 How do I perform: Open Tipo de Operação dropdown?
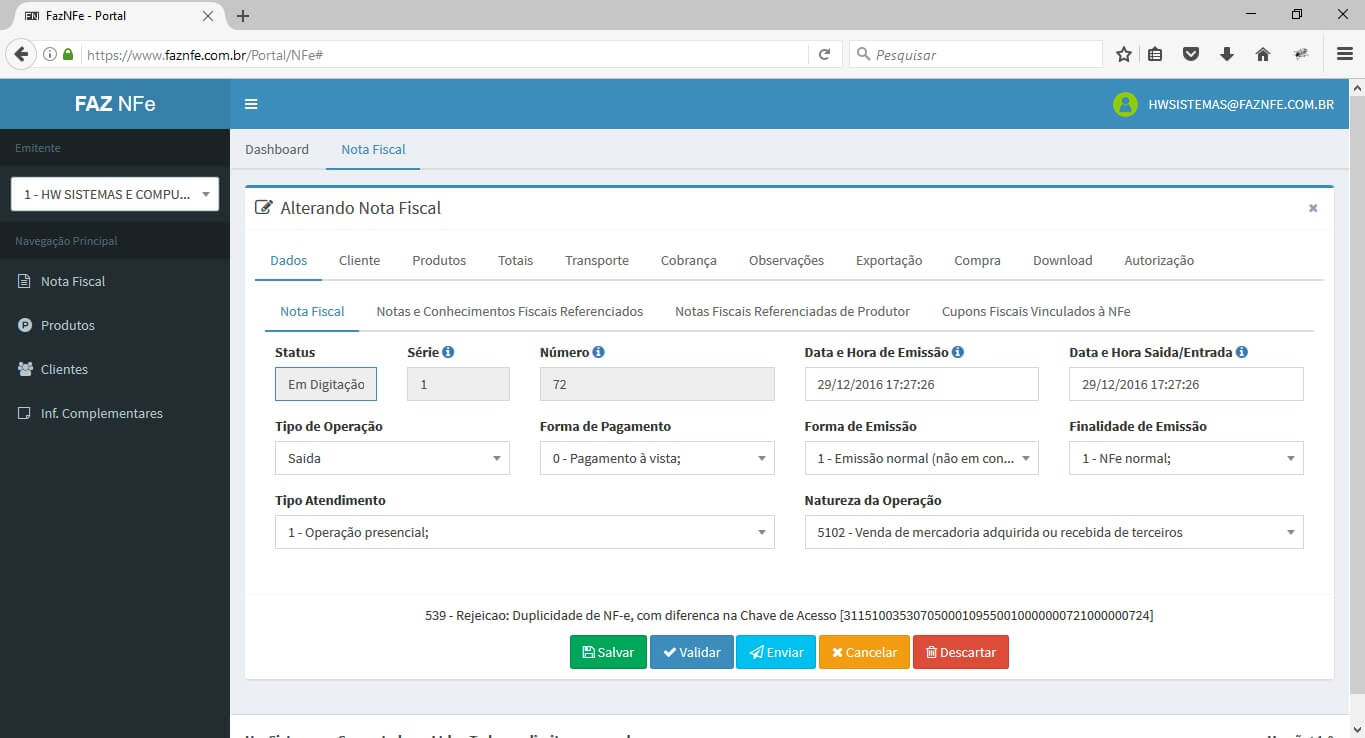coord(392,458)
